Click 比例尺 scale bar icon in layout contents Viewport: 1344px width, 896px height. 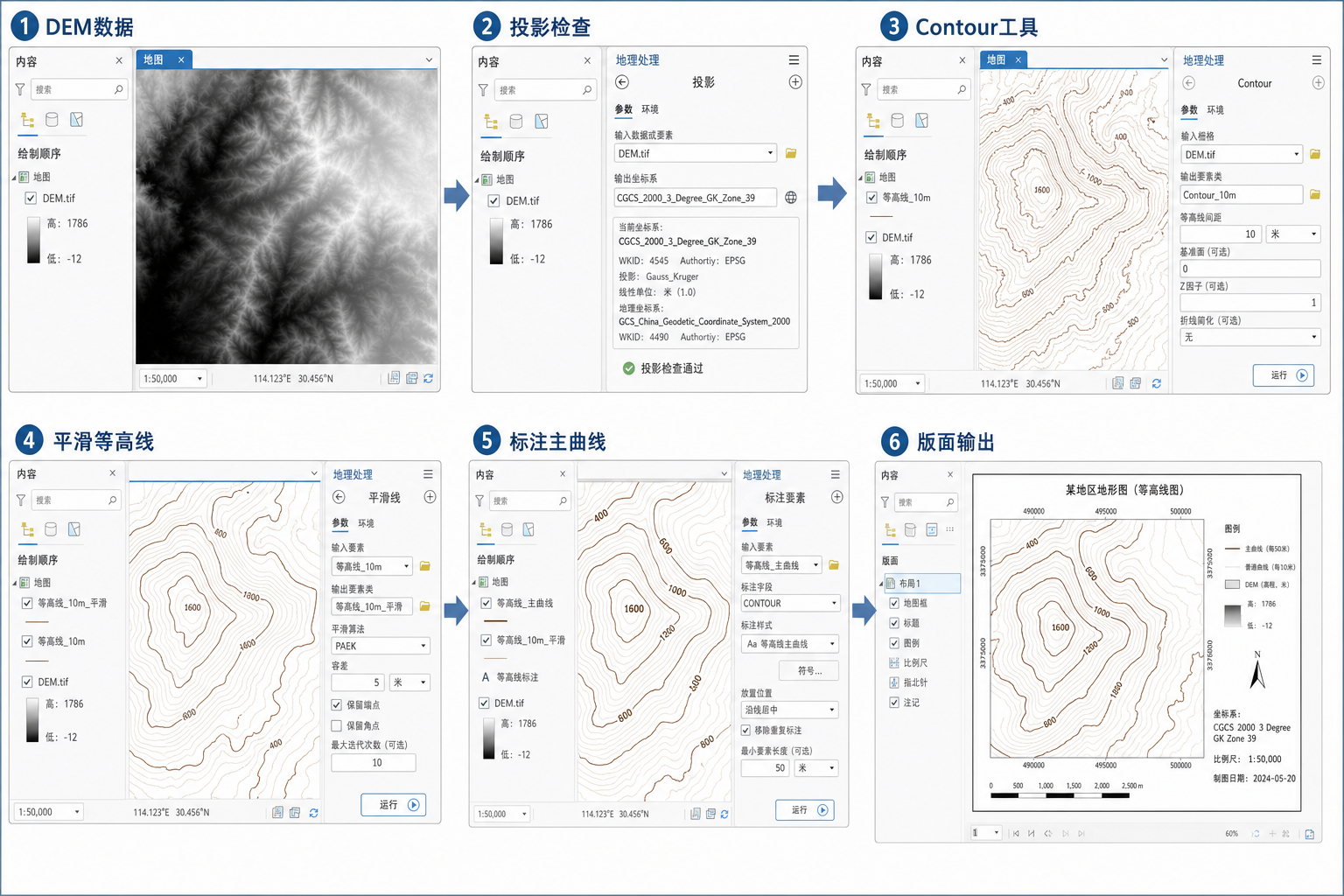[x=894, y=662]
